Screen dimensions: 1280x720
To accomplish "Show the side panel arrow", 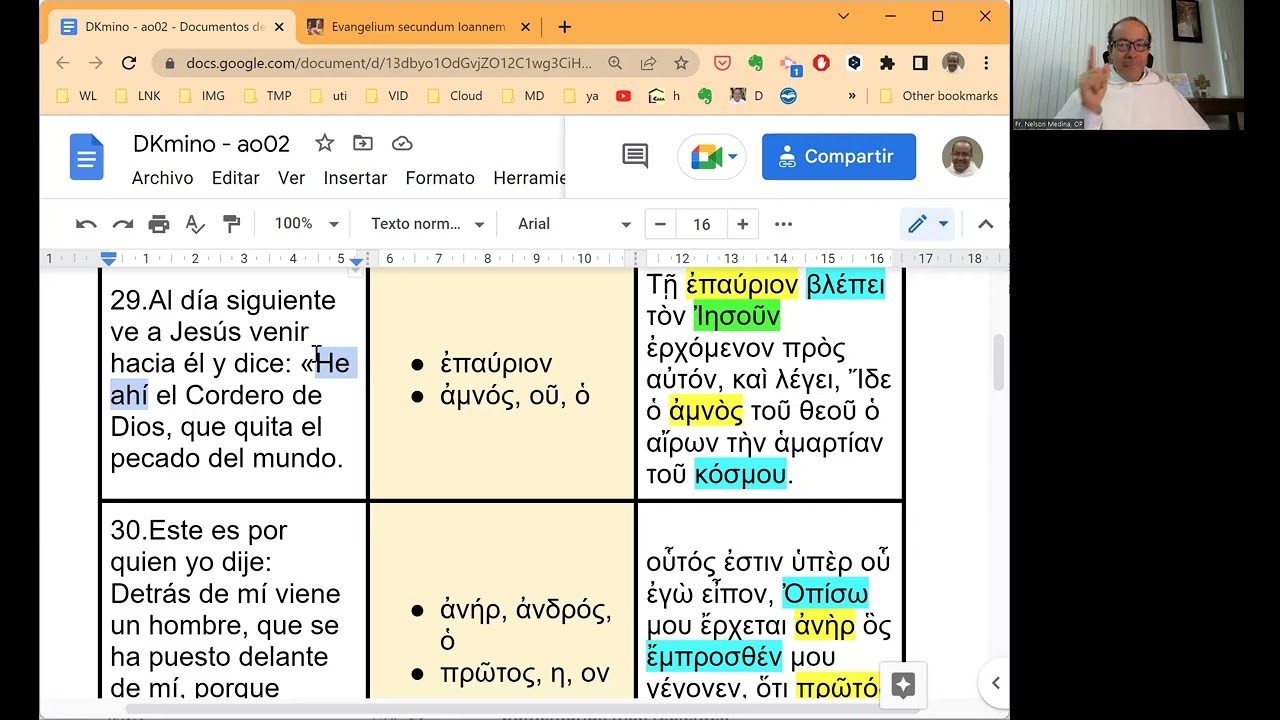I will [x=995, y=683].
